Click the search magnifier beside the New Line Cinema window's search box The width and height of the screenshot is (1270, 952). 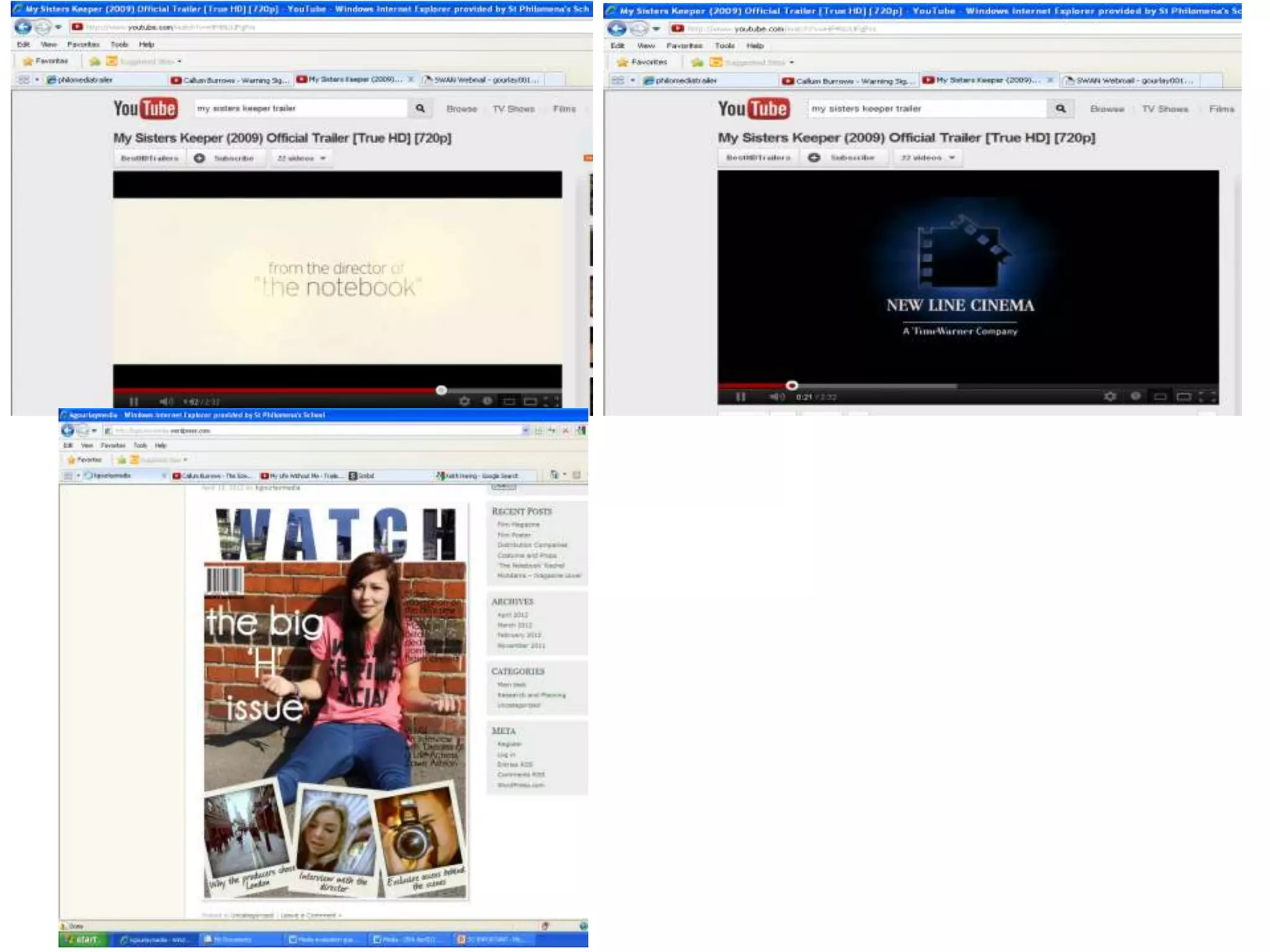(1061, 108)
